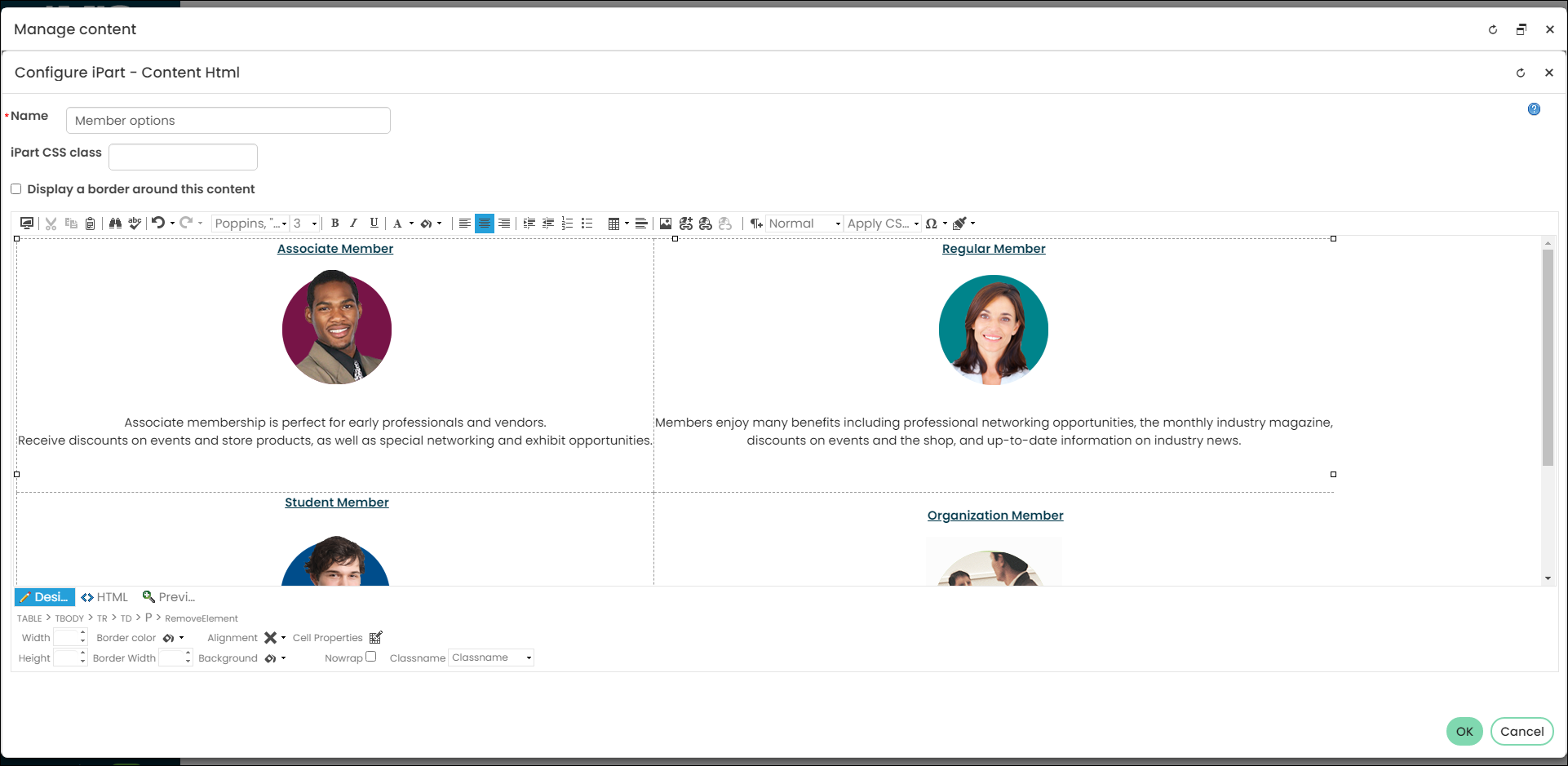The height and width of the screenshot is (766, 1568).
Task: Refresh the Configure iPart dialog
Action: point(1521,73)
